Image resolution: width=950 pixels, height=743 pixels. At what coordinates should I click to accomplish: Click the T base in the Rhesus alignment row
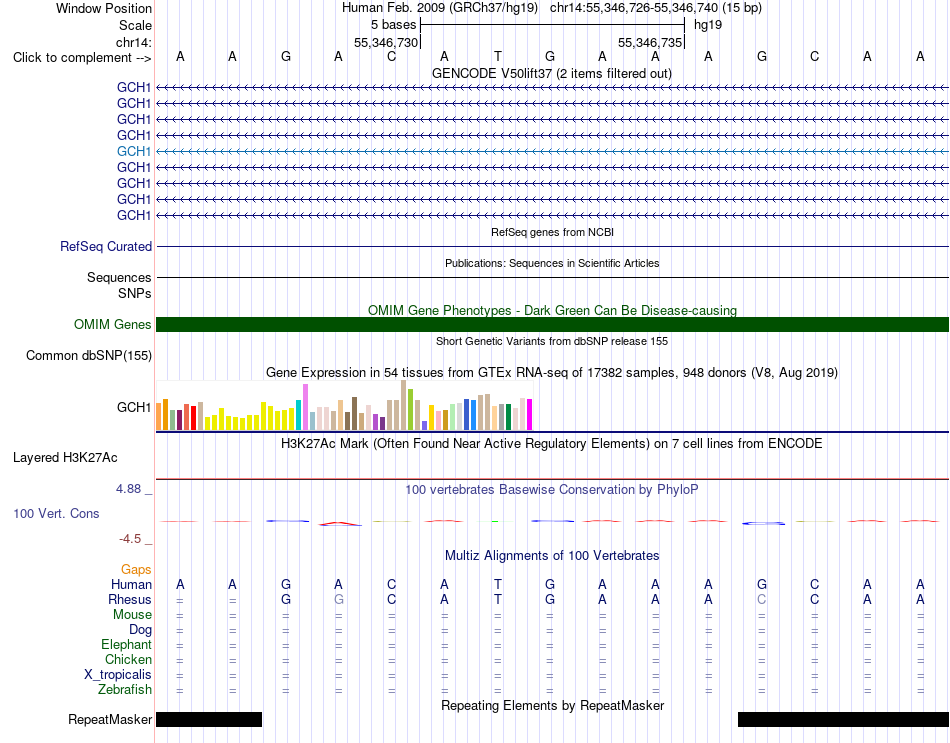[x=497, y=599]
